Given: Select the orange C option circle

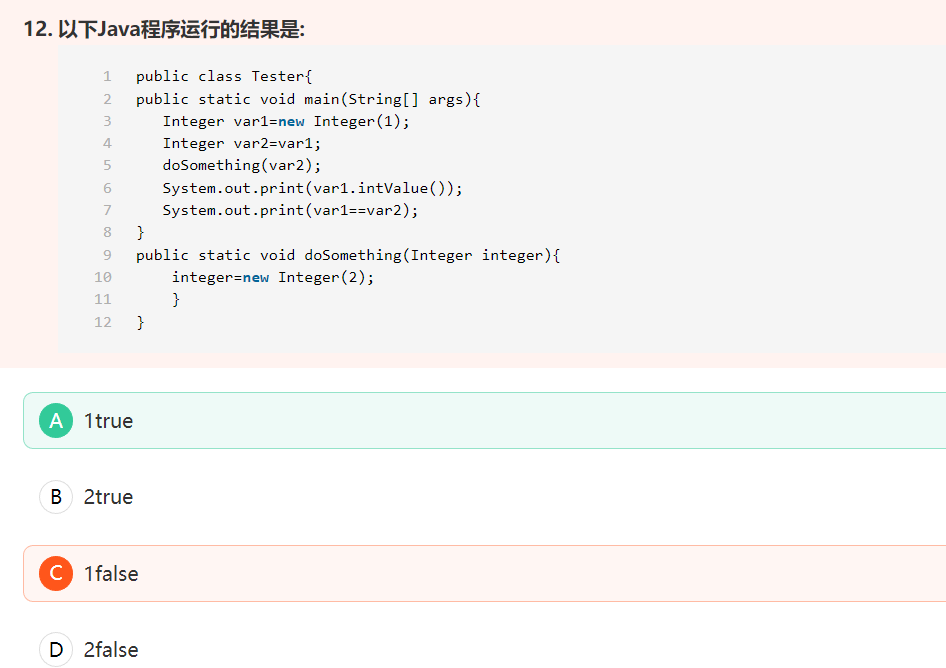Looking at the screenshot, I should (x=56, y=574).
